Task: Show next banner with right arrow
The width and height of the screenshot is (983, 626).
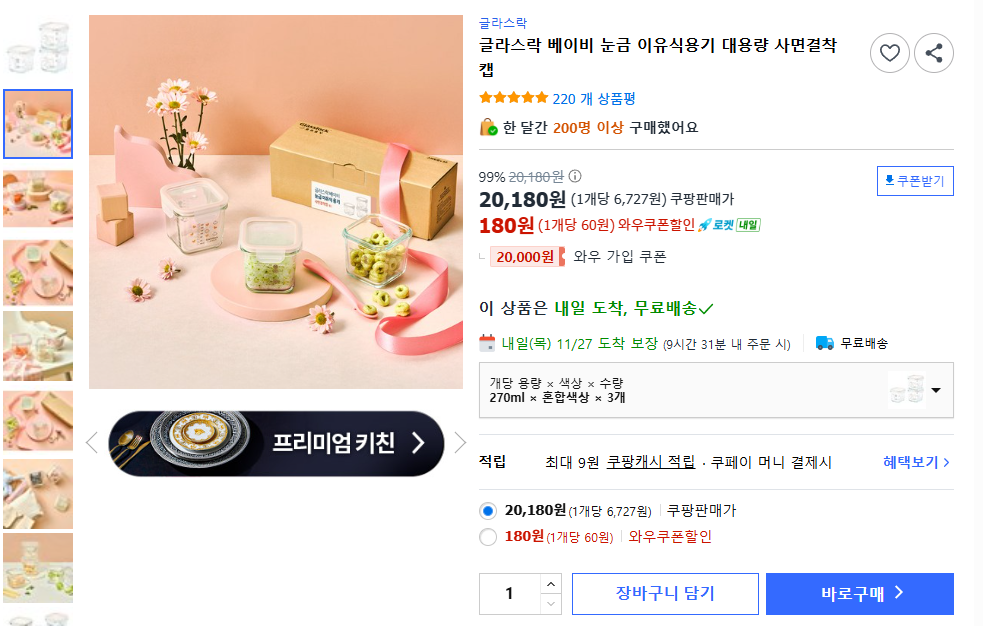Action: pos(460,442)
